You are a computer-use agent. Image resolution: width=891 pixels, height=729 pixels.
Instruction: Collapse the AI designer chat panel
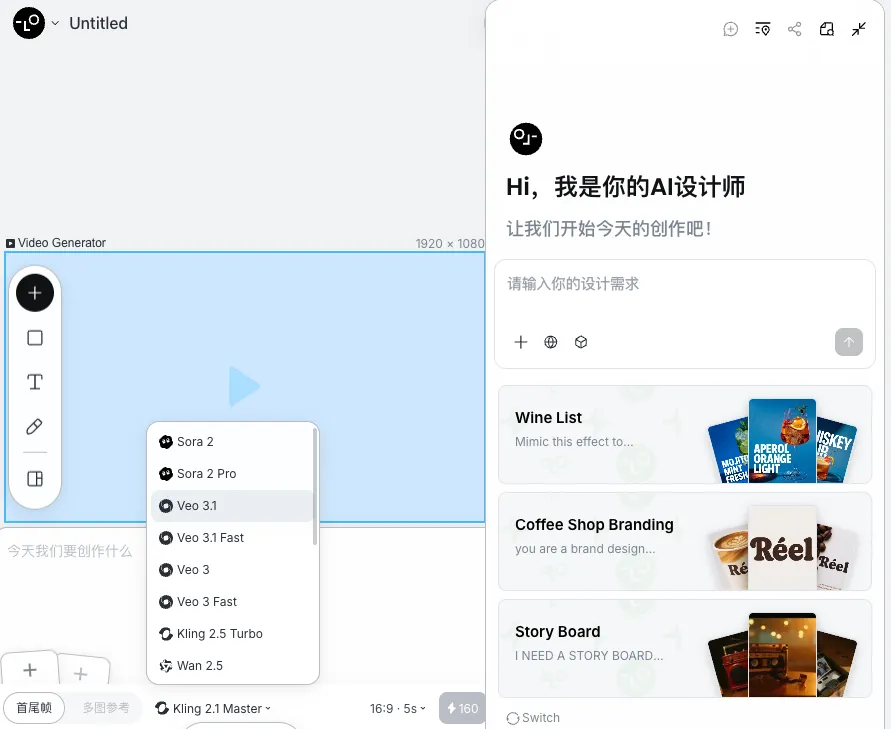859,29
